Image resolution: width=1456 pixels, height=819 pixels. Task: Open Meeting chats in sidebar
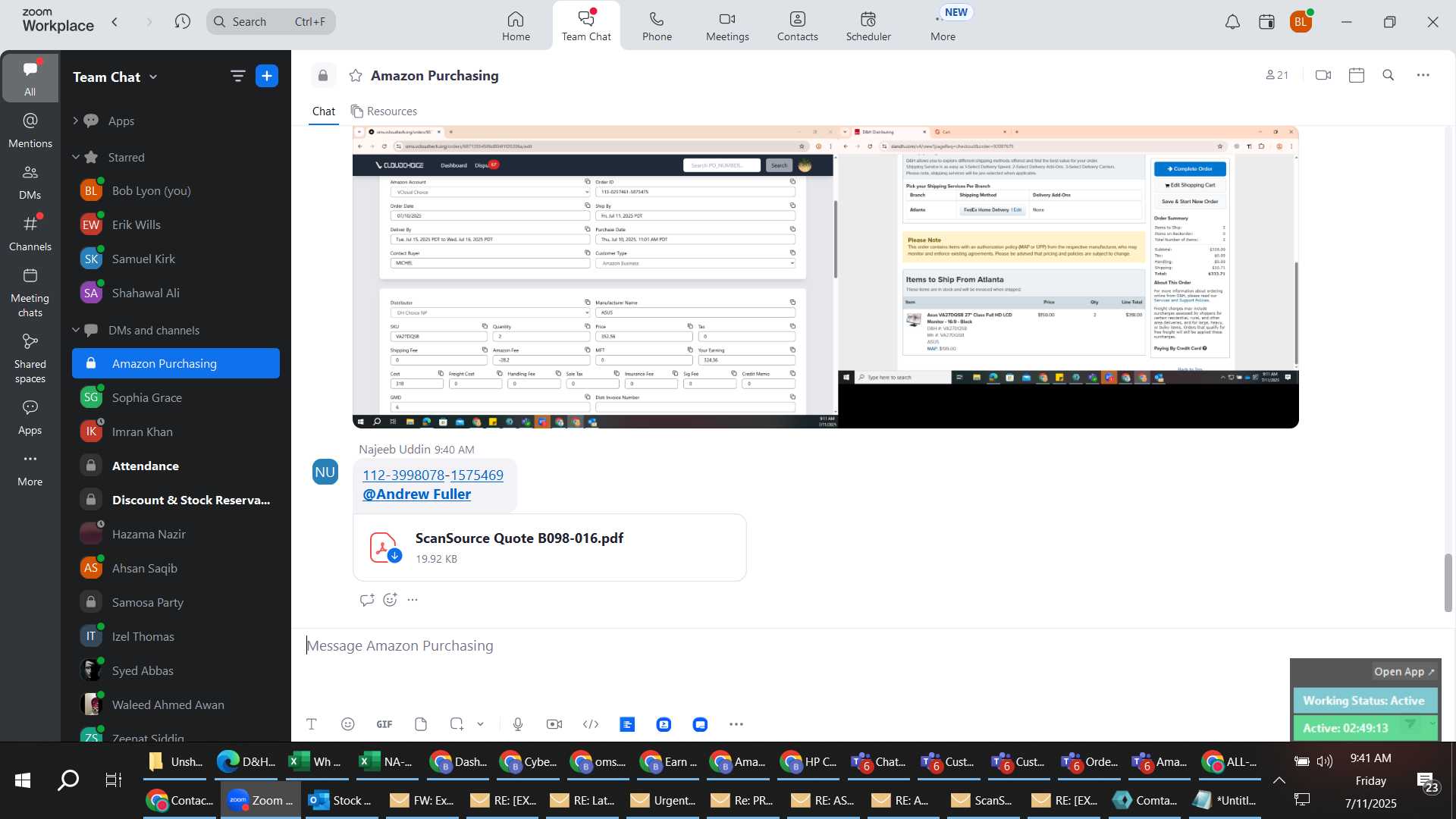click(x=30, y=293)
